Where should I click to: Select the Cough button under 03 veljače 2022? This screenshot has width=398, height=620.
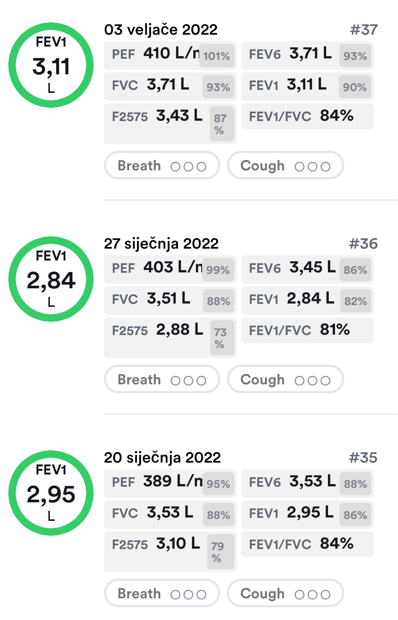(285, 166)
